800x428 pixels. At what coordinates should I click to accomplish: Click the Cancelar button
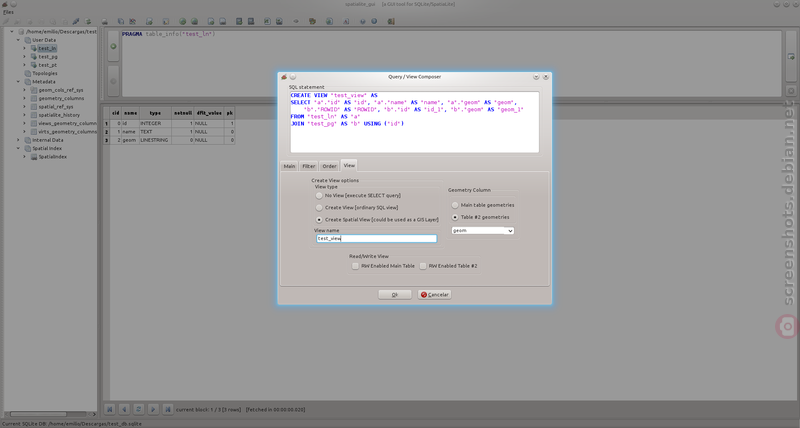434,294
